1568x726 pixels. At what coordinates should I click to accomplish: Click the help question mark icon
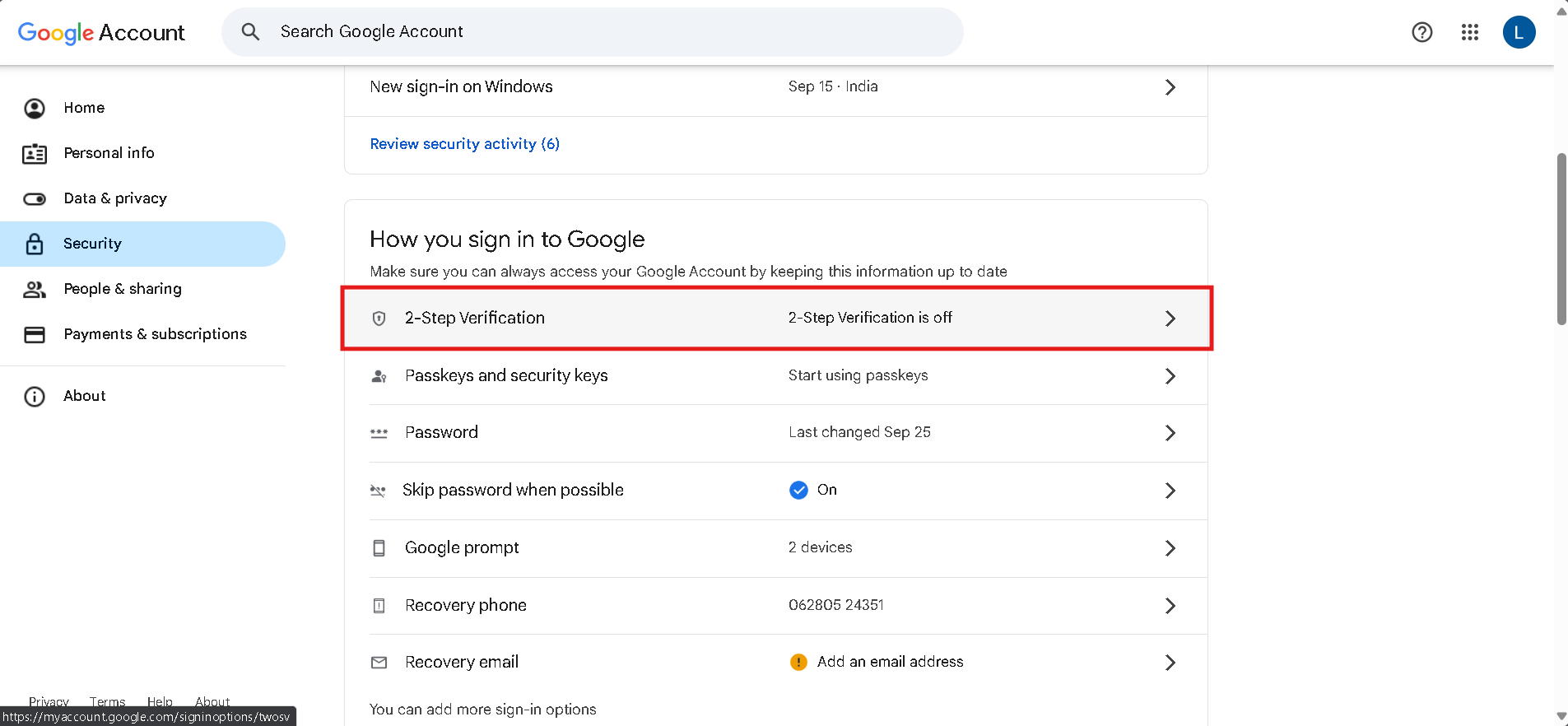(x=1422, y=32)
